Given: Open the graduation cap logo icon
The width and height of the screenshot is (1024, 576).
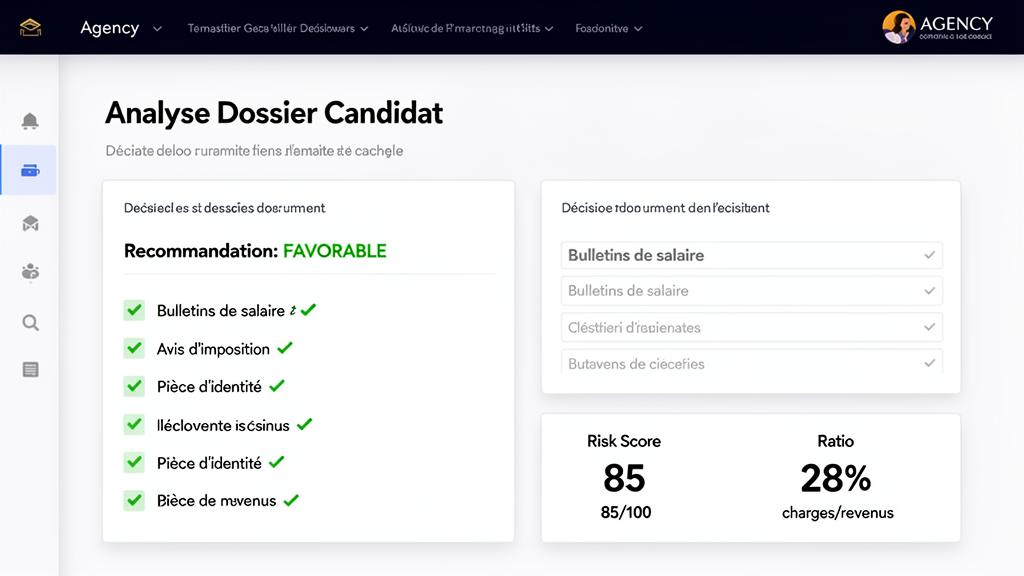Looking at the screenshot, I should (x=31, y=26).
